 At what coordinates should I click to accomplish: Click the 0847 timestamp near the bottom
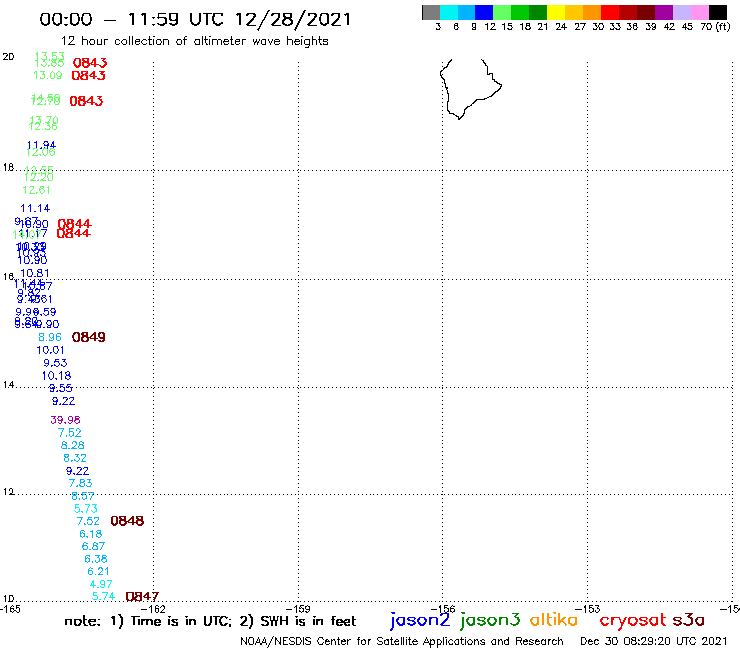(142, 597)
